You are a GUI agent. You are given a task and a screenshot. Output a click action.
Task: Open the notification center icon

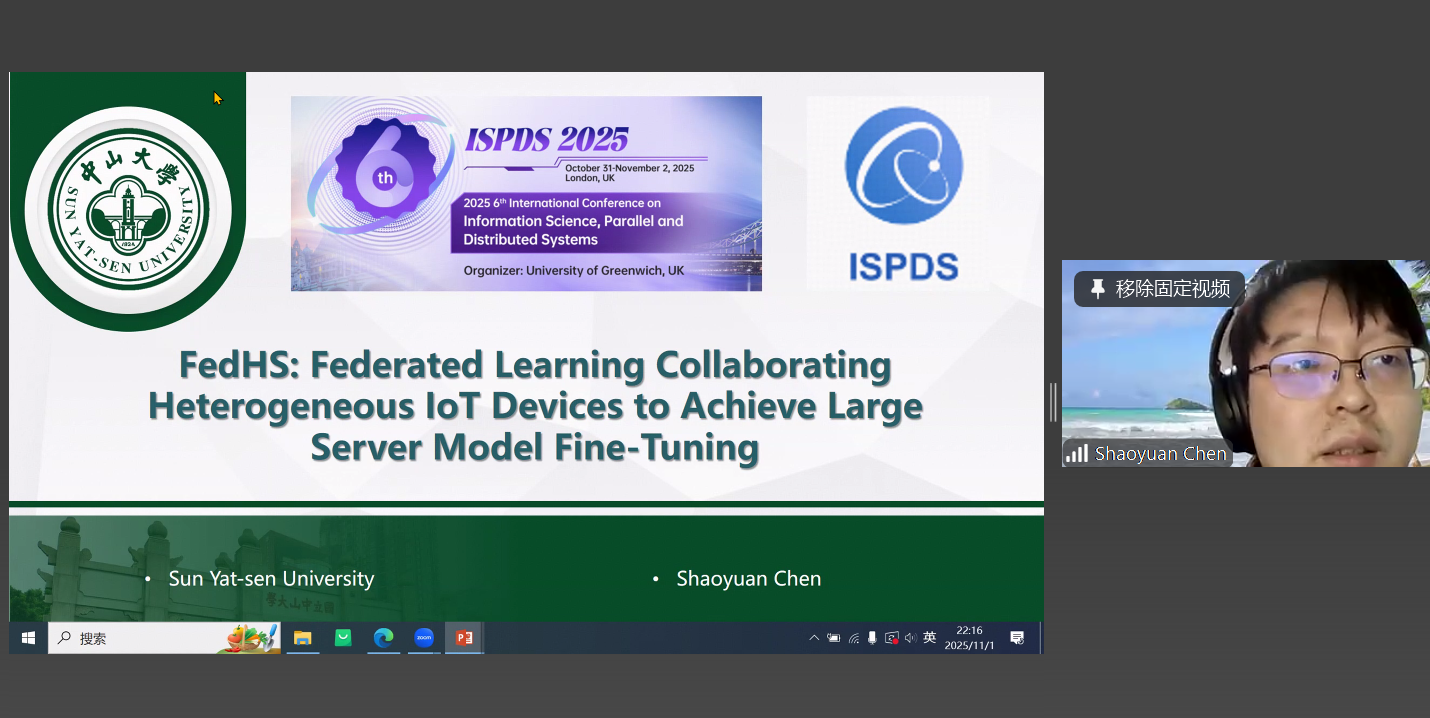point(1017,638)
